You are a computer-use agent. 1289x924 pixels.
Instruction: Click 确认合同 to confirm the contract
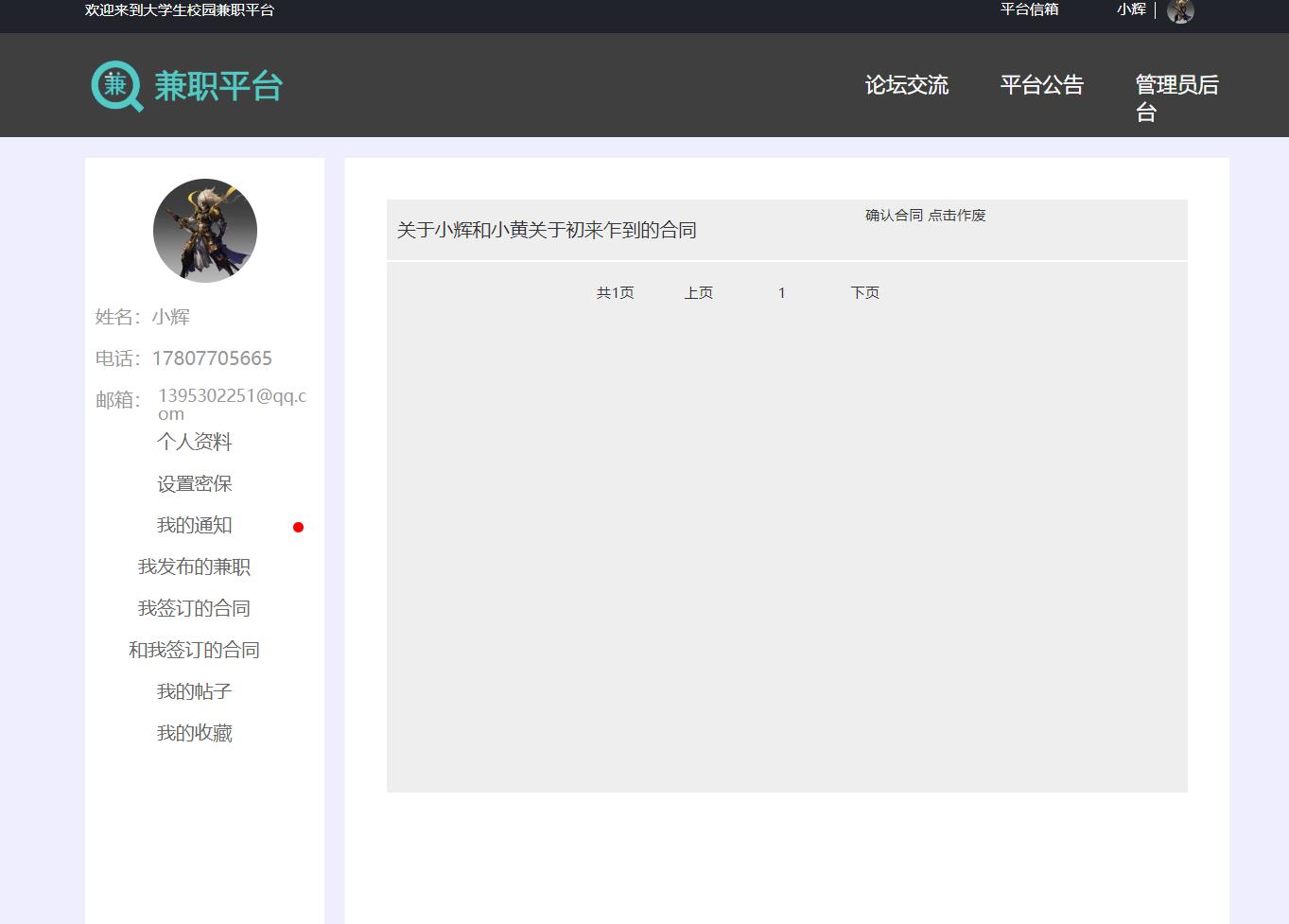tap(892, 215)
